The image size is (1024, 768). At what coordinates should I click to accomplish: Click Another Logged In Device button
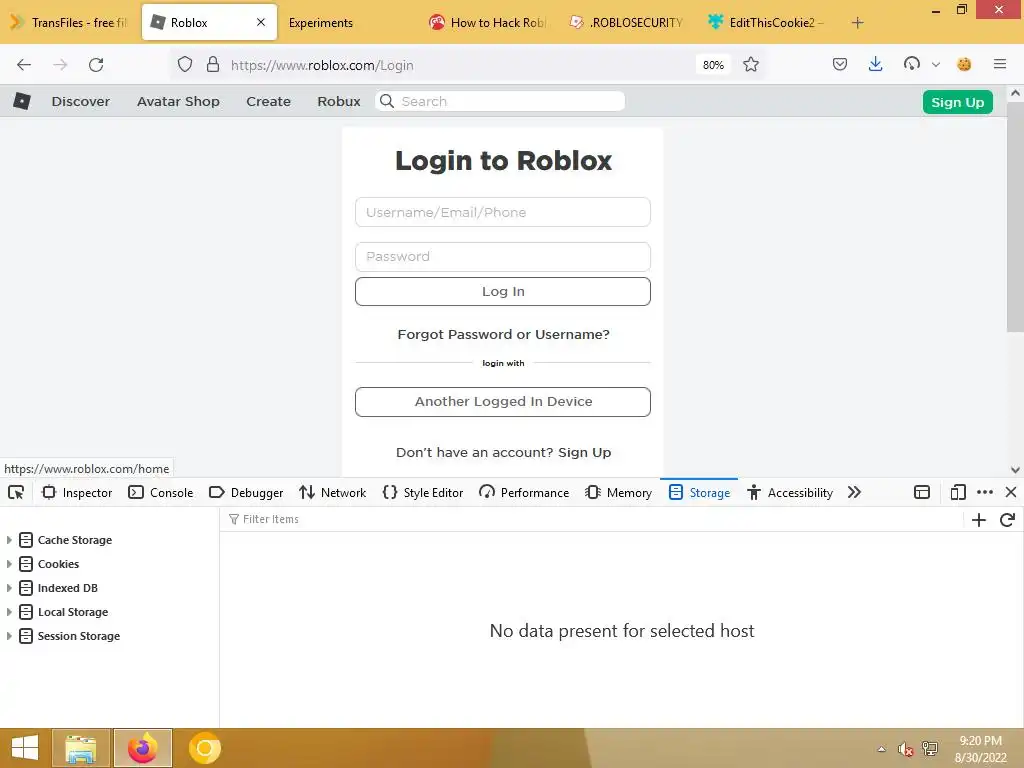tap(503, 402)
